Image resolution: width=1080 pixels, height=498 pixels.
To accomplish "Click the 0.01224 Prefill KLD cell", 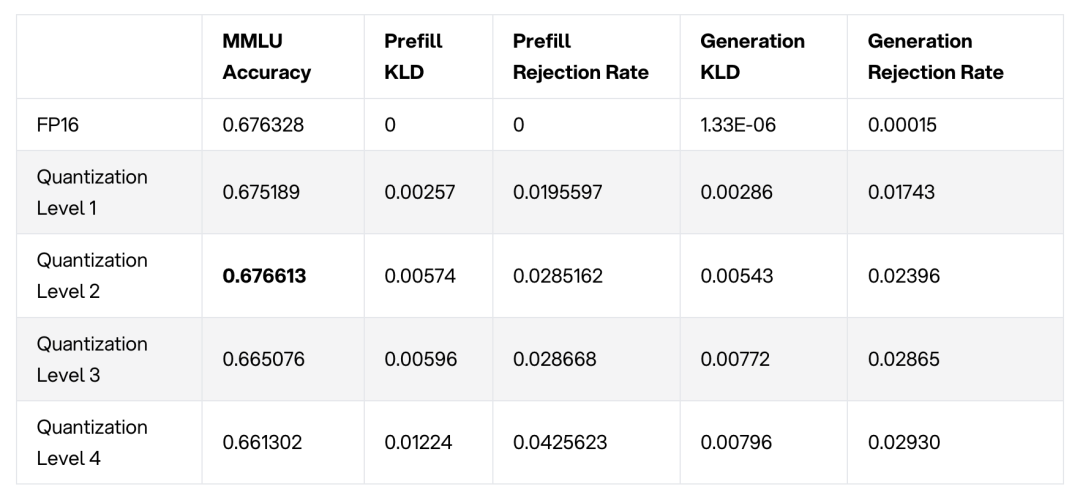I will (420, 442).
